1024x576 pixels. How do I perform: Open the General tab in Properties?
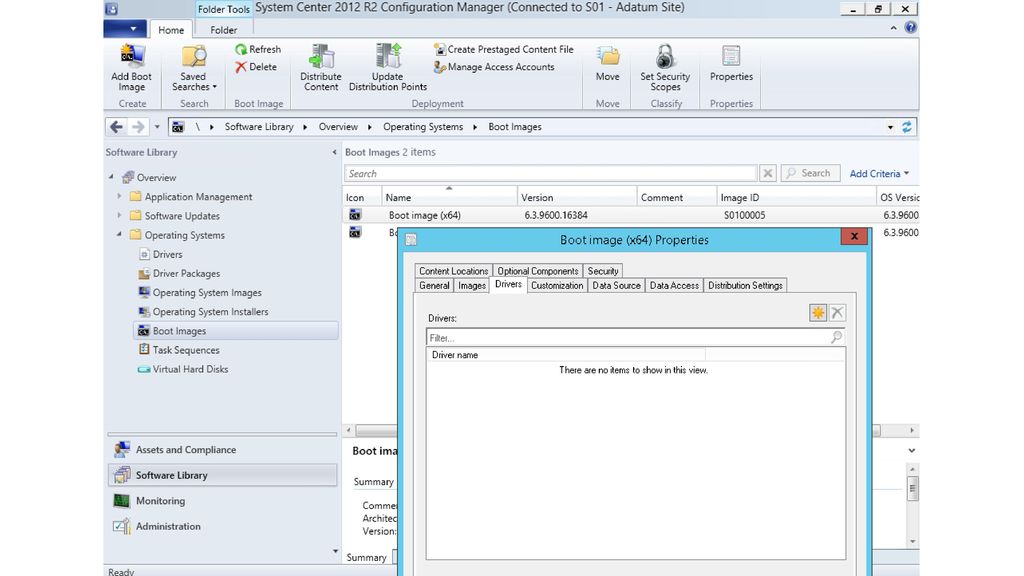click(434, 285)
